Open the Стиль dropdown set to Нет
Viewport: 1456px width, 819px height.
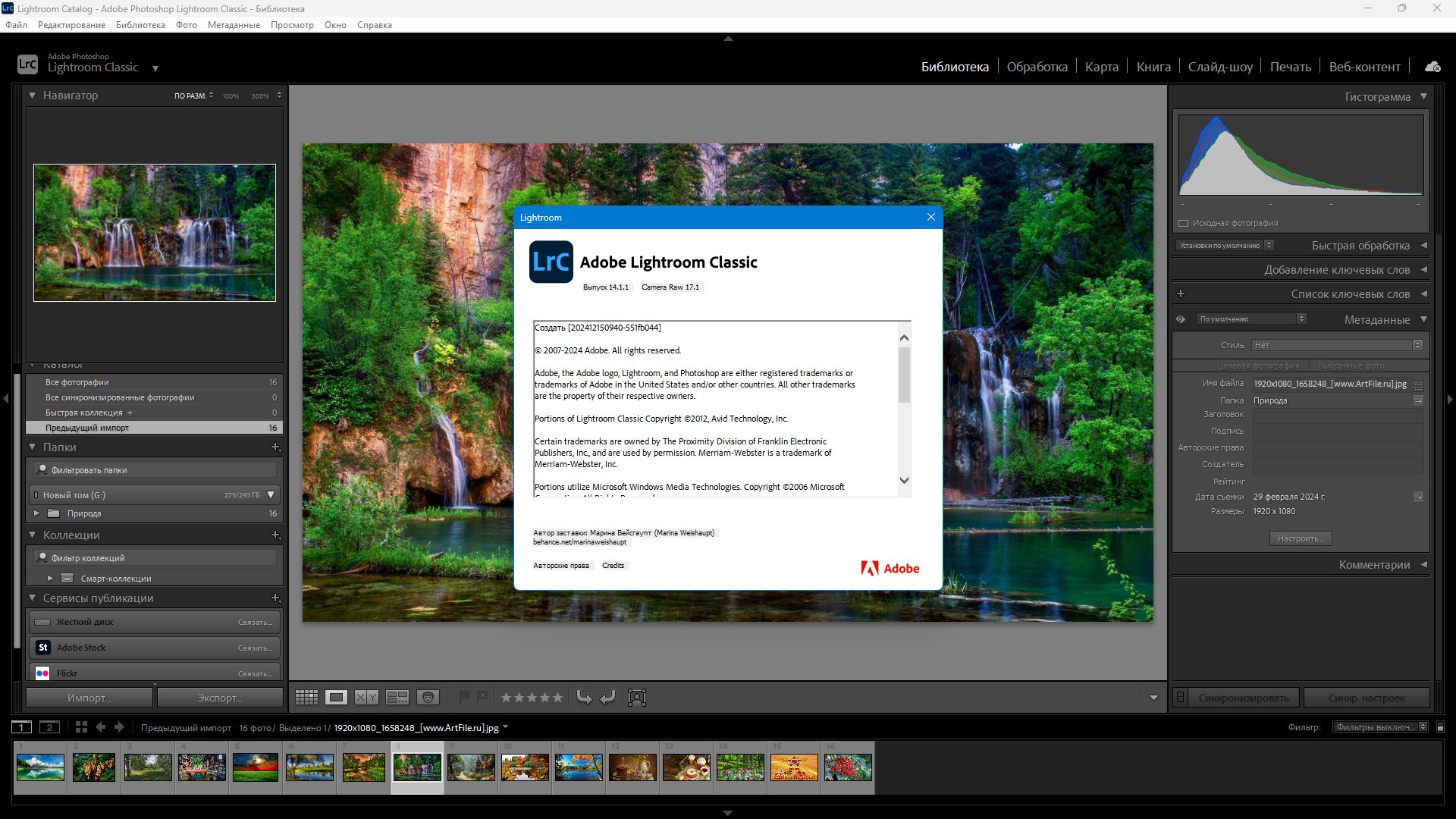click(1337, 345)
